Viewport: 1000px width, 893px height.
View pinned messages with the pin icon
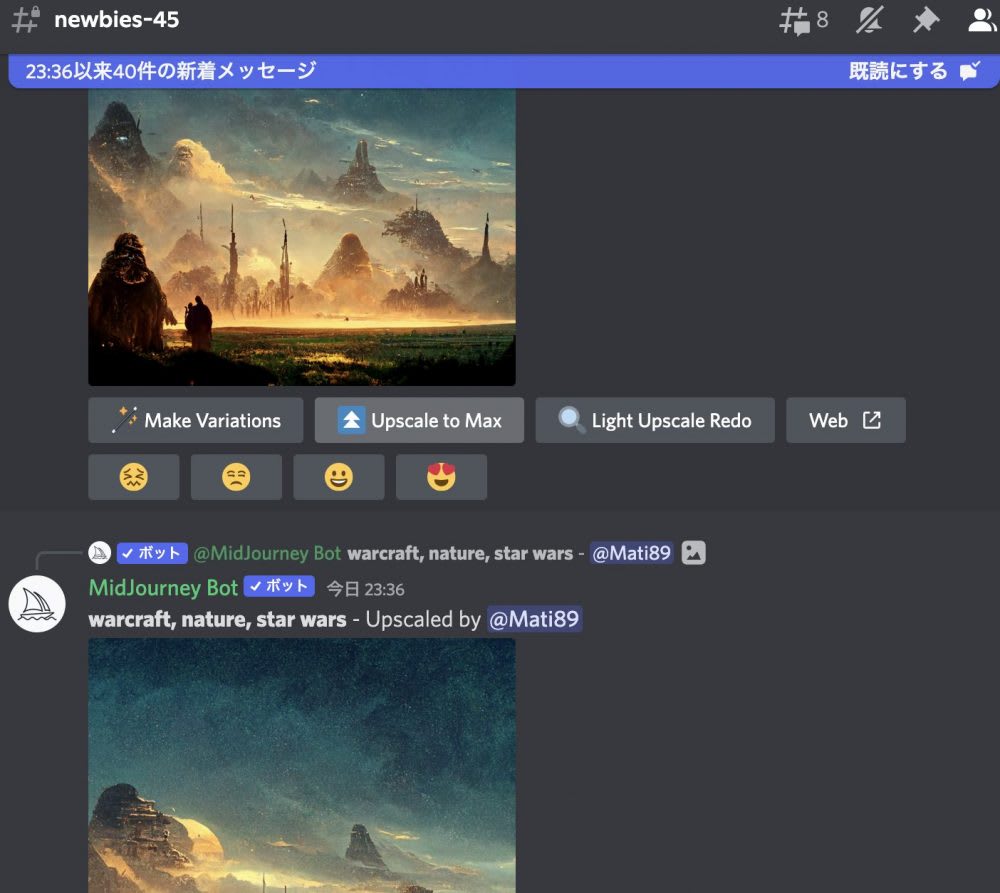click(925, 18)
